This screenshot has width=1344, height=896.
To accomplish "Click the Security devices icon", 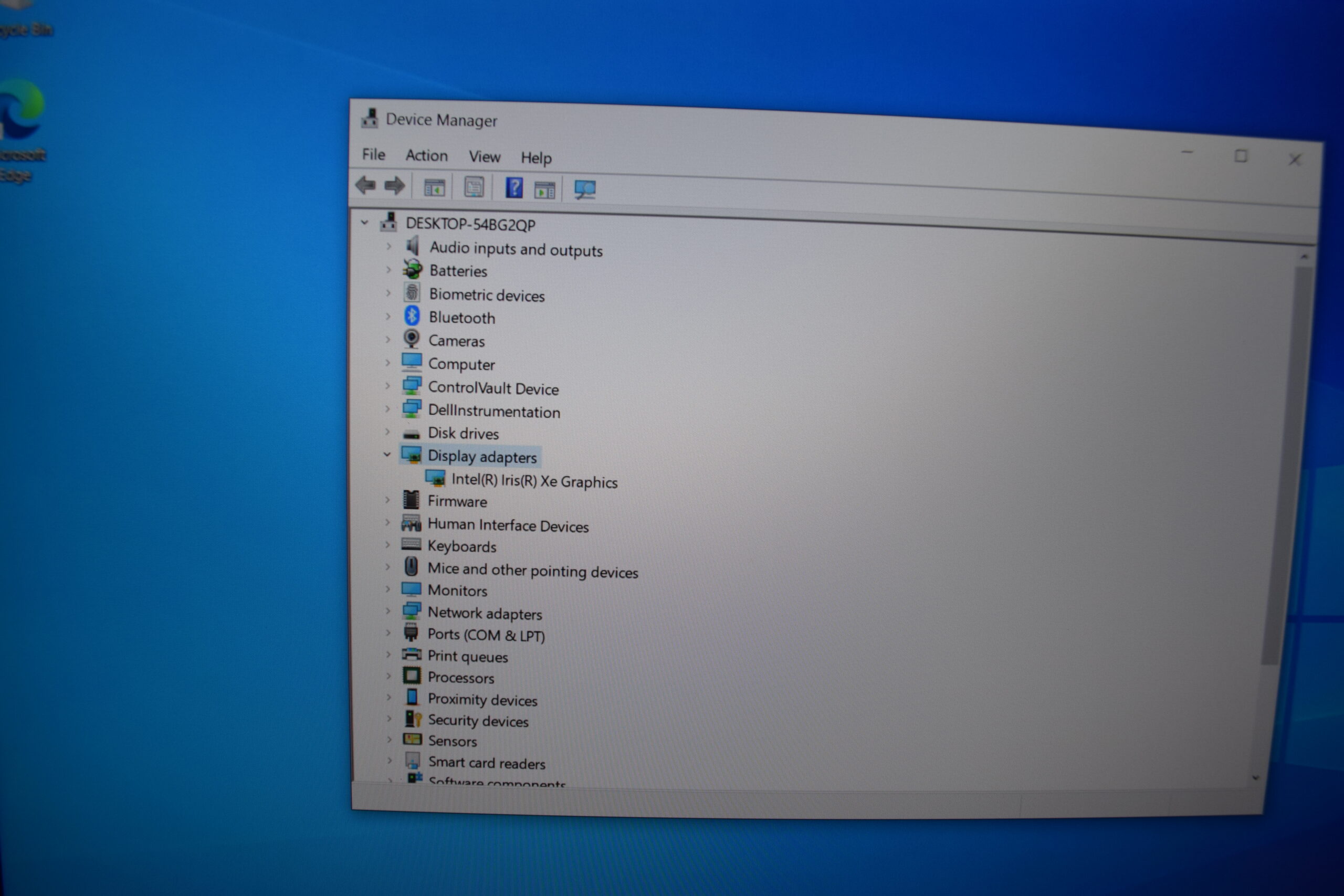I will pyautogui.click(x=413, y=719).
